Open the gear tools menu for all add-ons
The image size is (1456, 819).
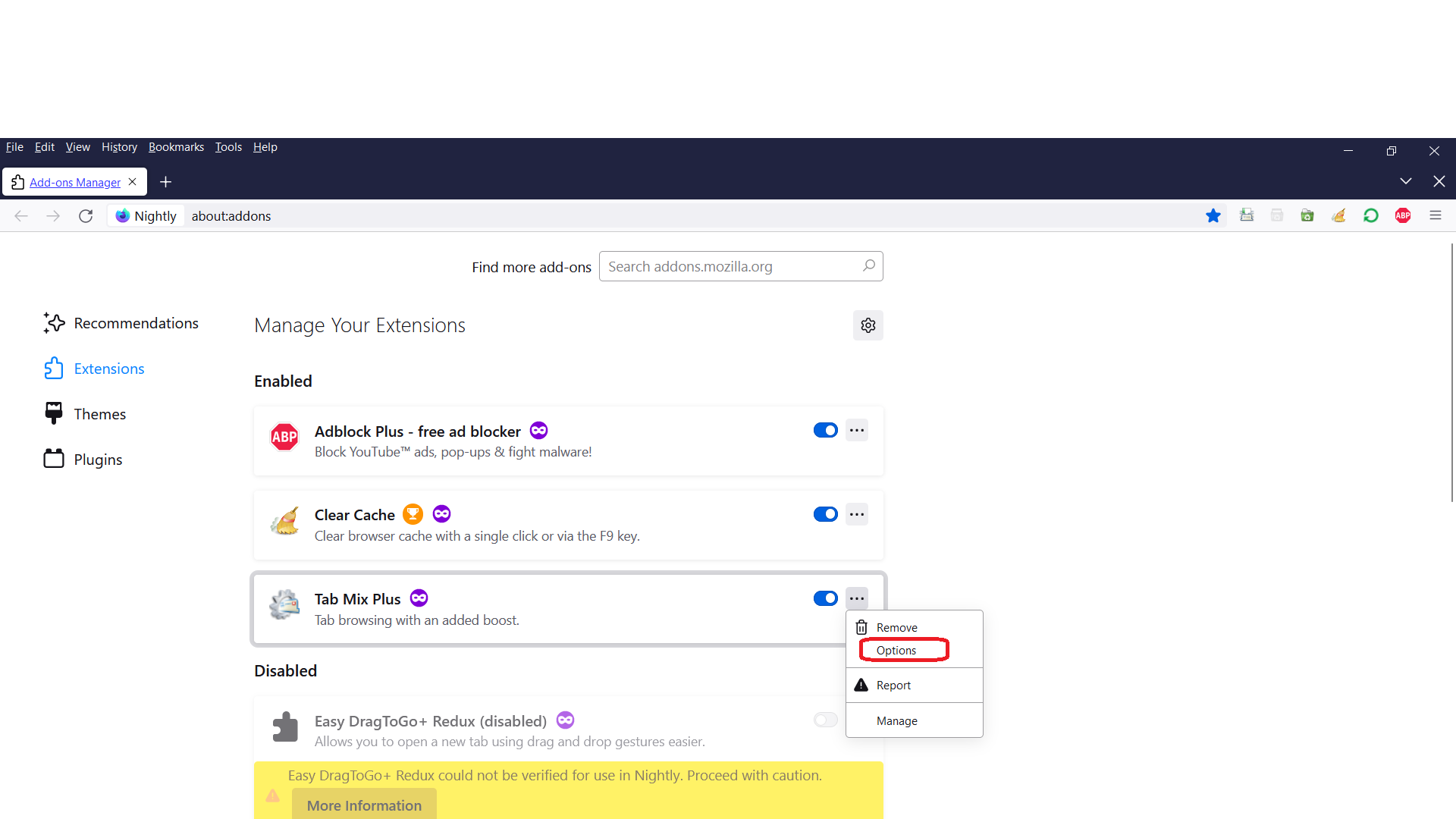(x=868, y=325)
